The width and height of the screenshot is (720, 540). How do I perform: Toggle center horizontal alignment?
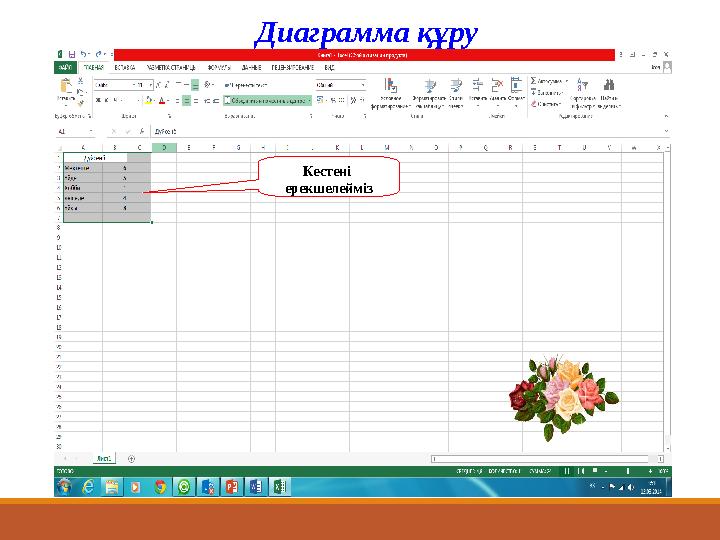(x=186, y=100)
